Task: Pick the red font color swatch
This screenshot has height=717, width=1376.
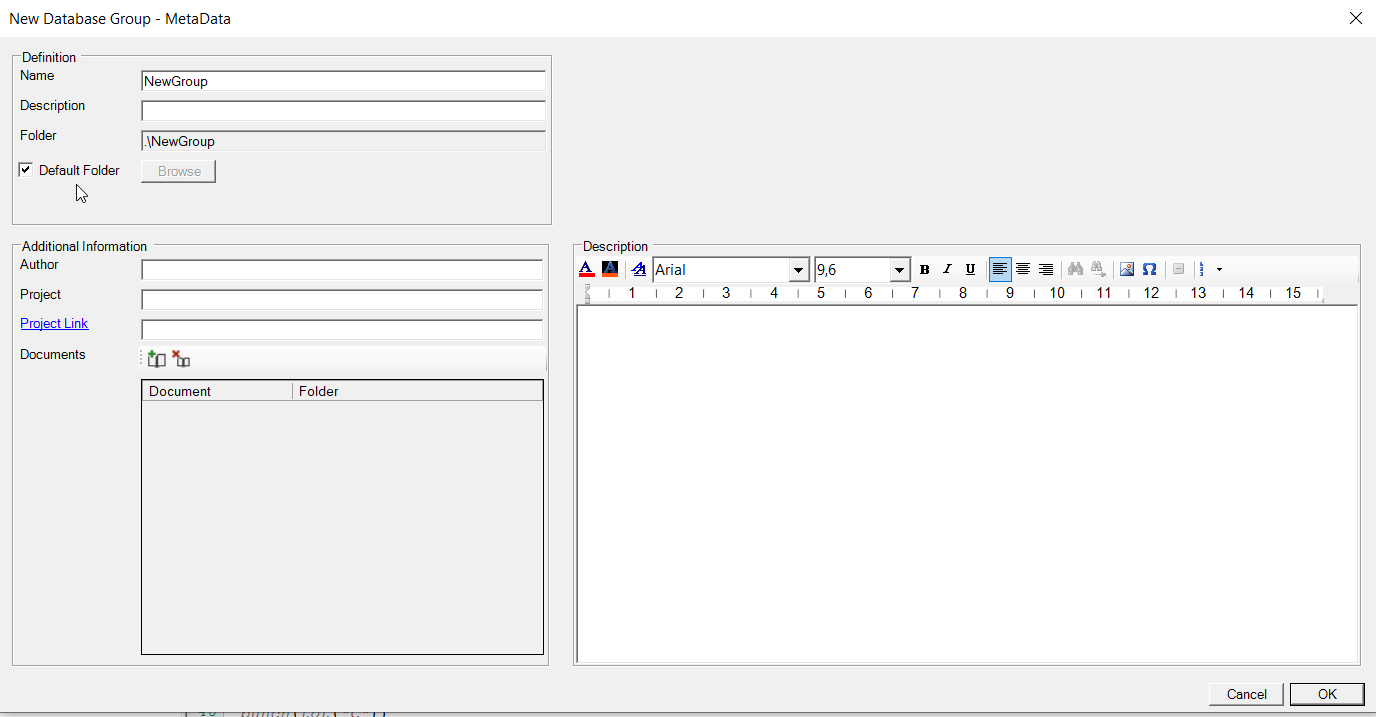Action: tap(587, 270)
